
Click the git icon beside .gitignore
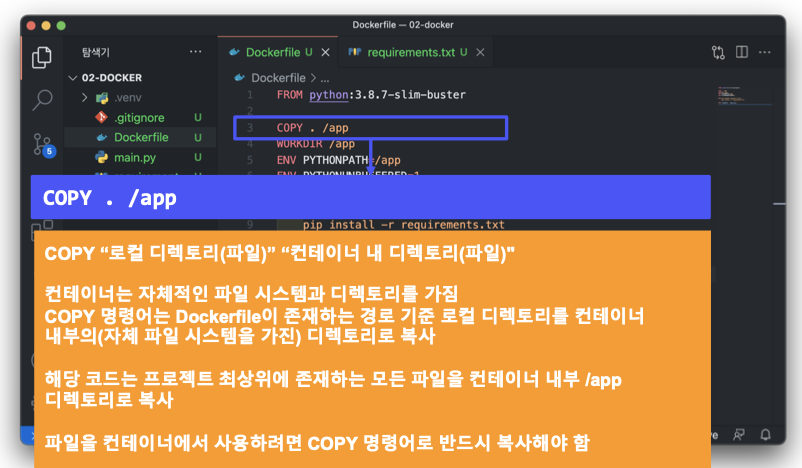[x=101, y=117]
